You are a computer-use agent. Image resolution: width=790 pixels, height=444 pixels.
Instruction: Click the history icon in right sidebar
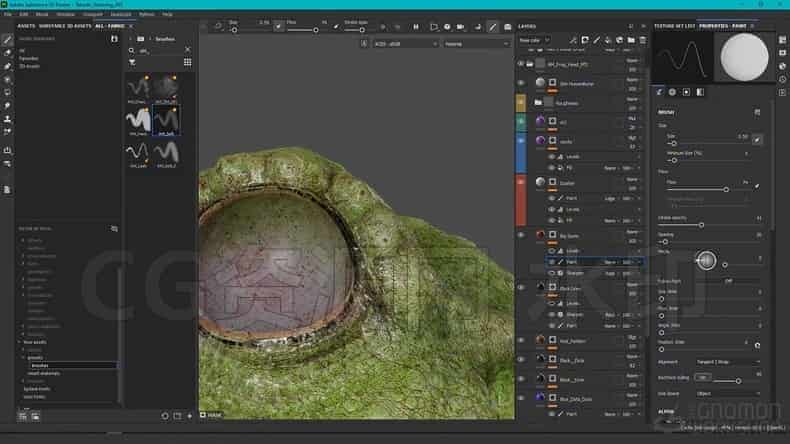pyautogui.click(x=782, y=79)
